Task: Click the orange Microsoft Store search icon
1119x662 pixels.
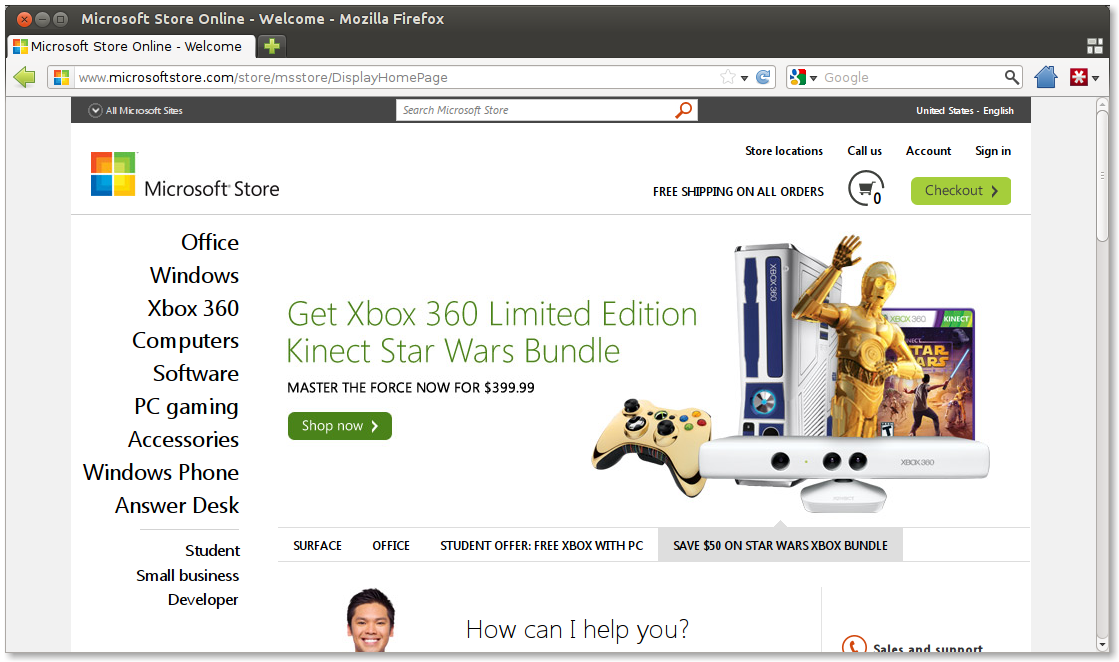Action: click(x=683, y=110)
